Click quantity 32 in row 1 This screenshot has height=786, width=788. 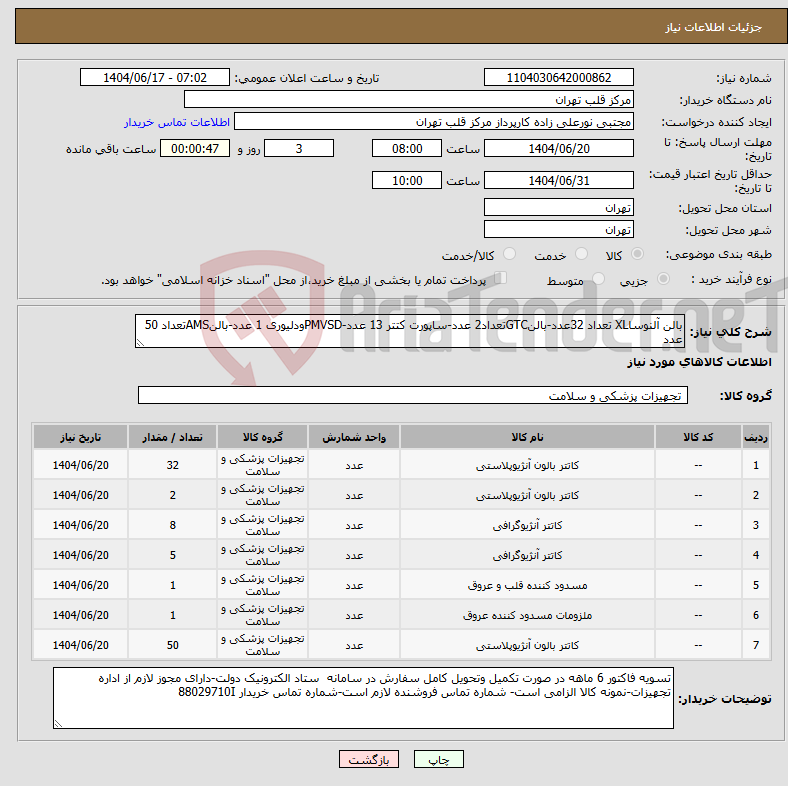172,465
